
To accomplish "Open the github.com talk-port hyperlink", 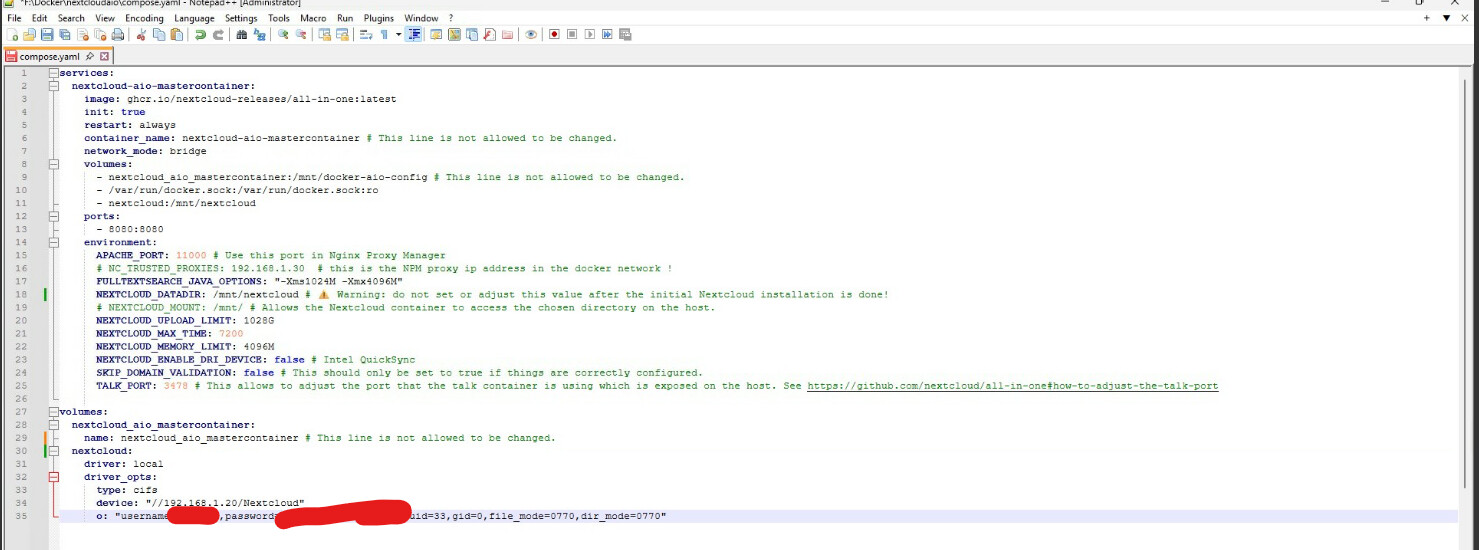I will [x=1012, y=386].
